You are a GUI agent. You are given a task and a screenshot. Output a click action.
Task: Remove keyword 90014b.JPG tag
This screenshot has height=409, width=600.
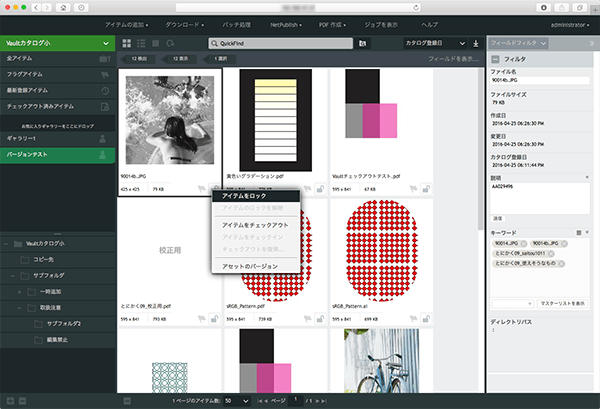coord(564,244)
